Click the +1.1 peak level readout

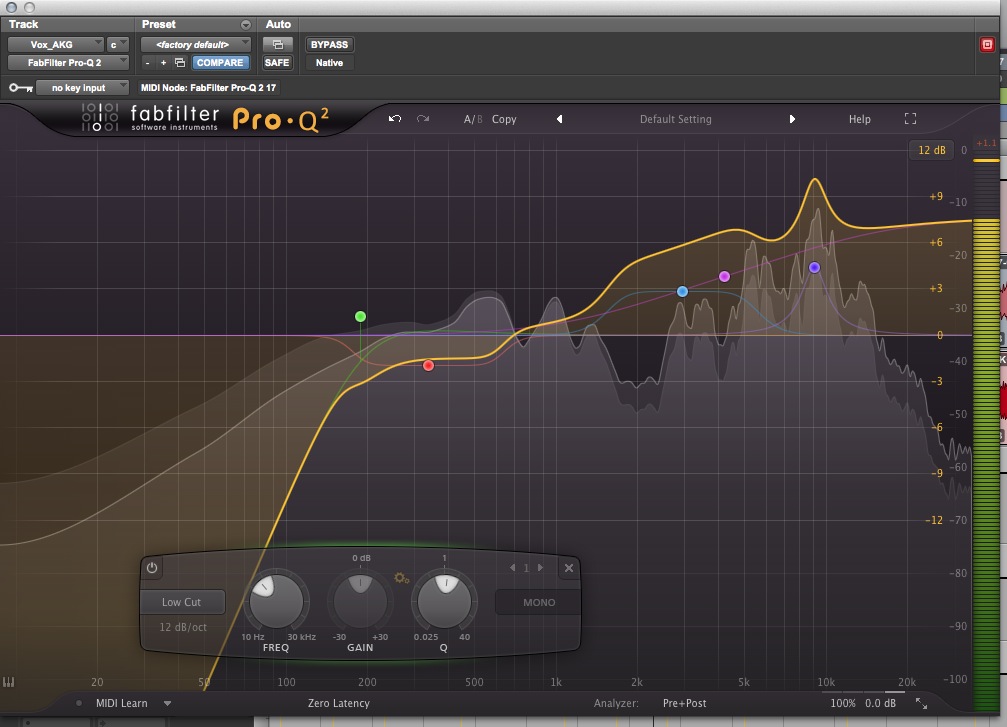[986, 143]
